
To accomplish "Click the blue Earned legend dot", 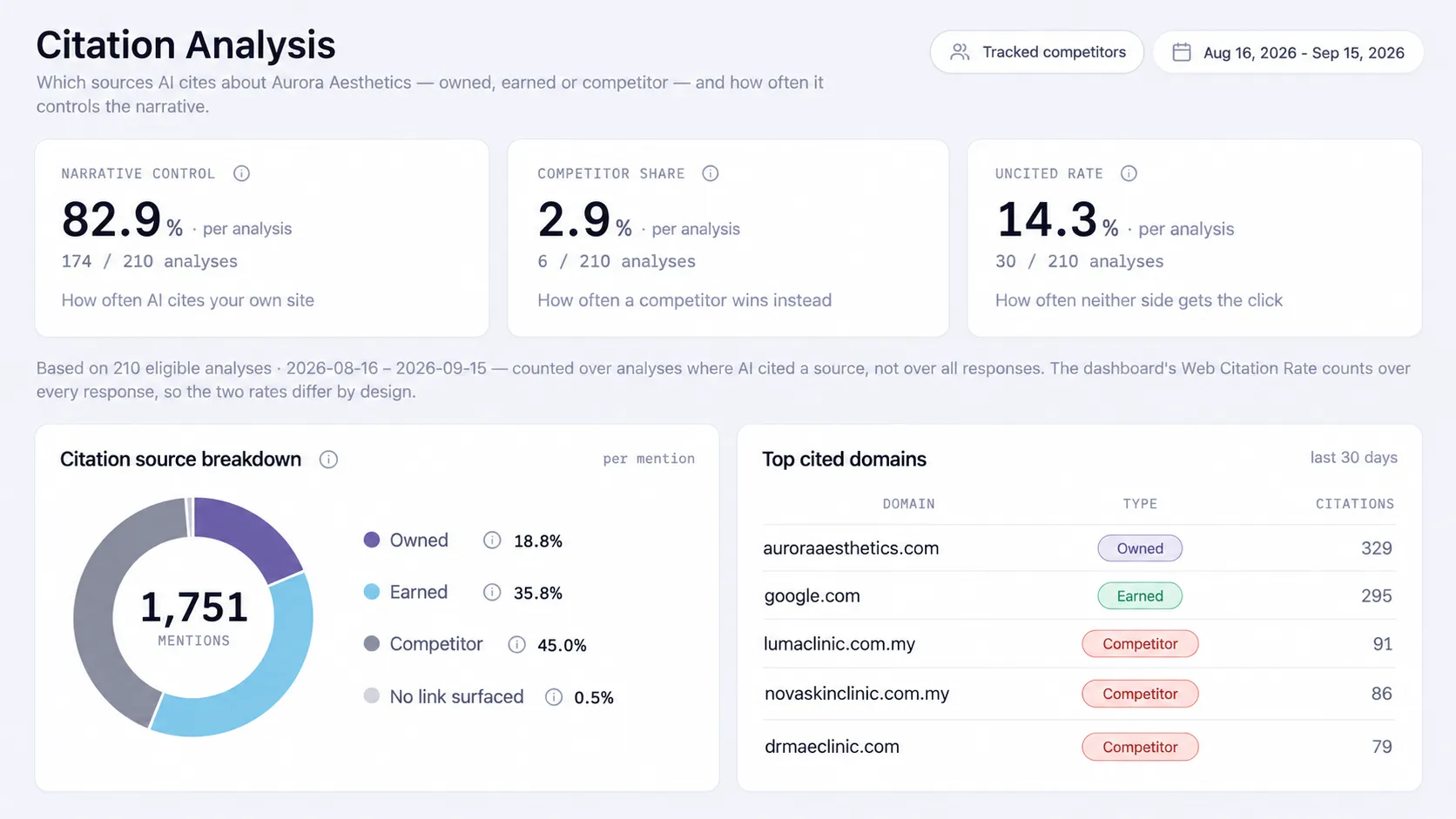I will (372, 592).
